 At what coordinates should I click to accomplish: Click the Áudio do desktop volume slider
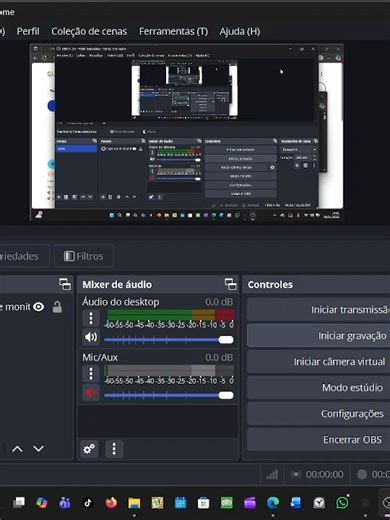coord(169,340)
